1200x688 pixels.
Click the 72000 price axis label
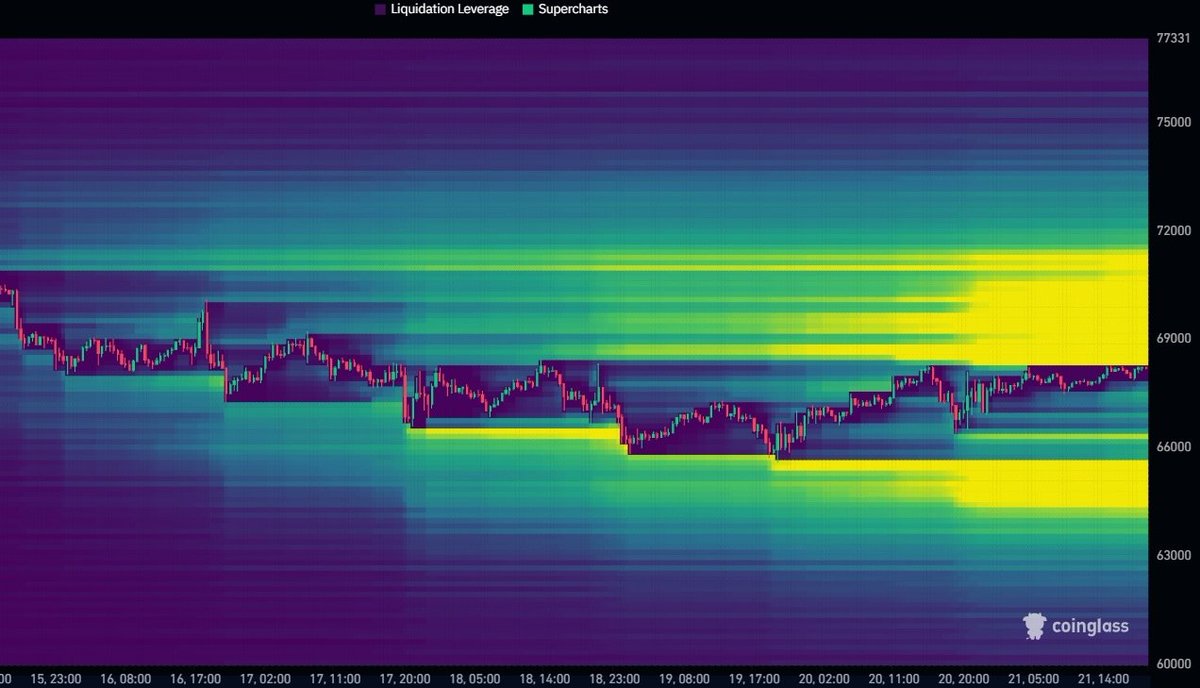[1173, 230]
